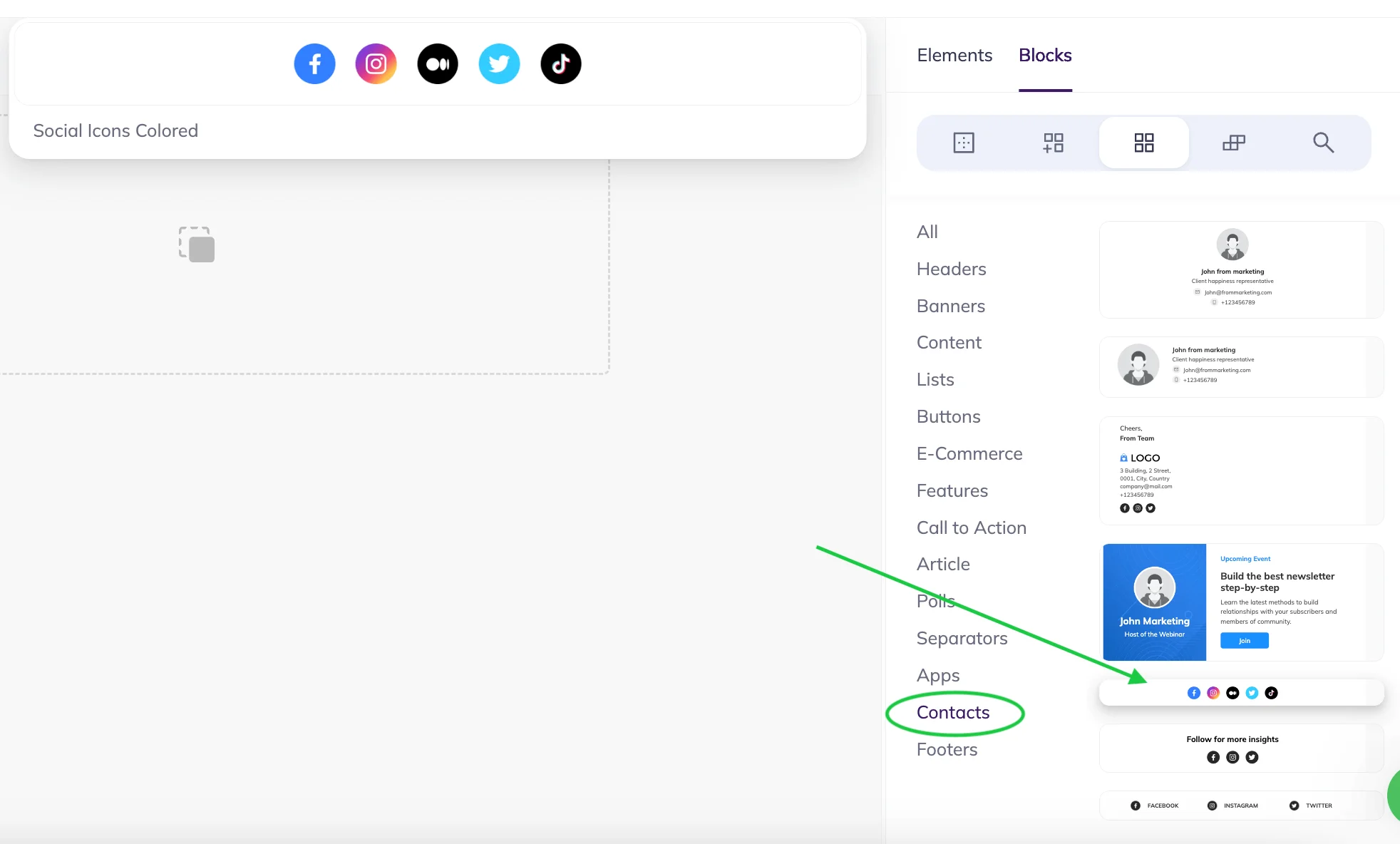Select the Contacts category
1400x844 pixels.
click(x=953, y=712)
